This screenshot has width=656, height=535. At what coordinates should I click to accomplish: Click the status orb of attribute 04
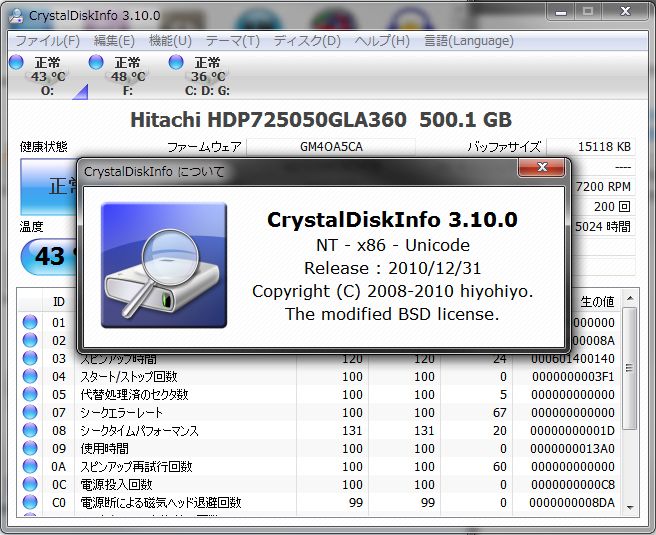(x=30, y=376)
